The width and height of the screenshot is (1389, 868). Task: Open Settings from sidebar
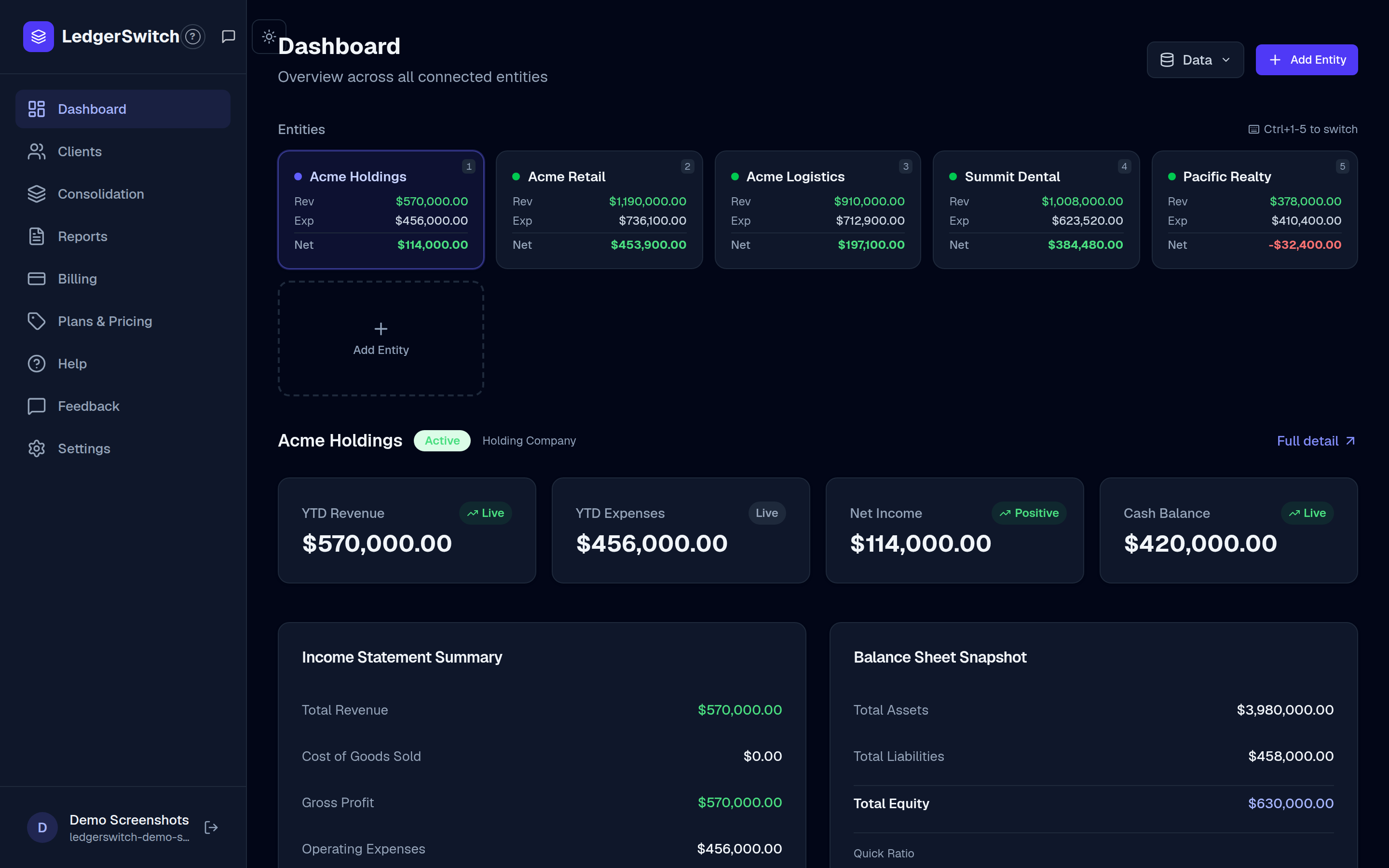click(123, 449)
